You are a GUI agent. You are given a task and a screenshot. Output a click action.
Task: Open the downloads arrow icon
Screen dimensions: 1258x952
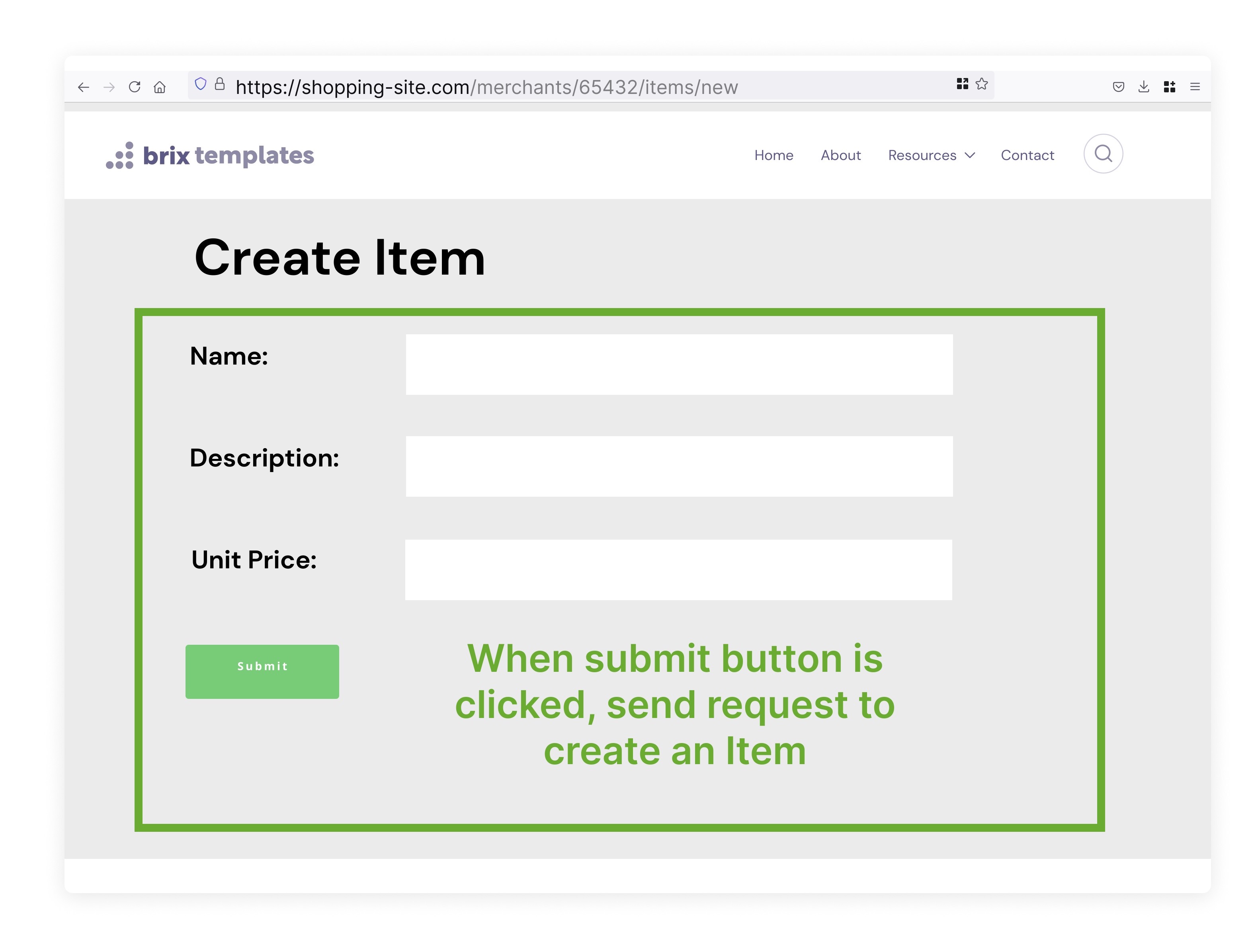[1144, 86]
